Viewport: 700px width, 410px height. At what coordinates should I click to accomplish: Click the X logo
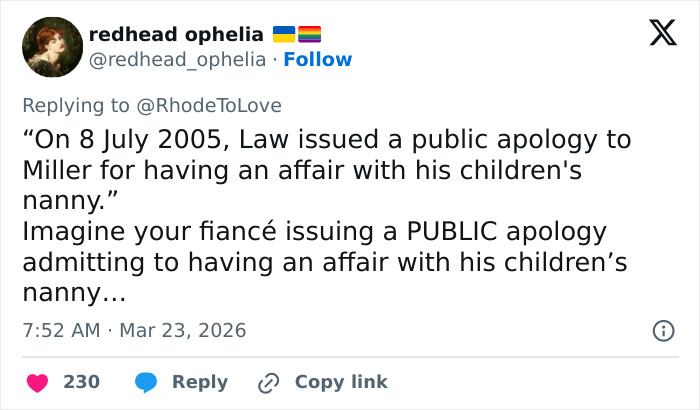click(x=656, y=36)
